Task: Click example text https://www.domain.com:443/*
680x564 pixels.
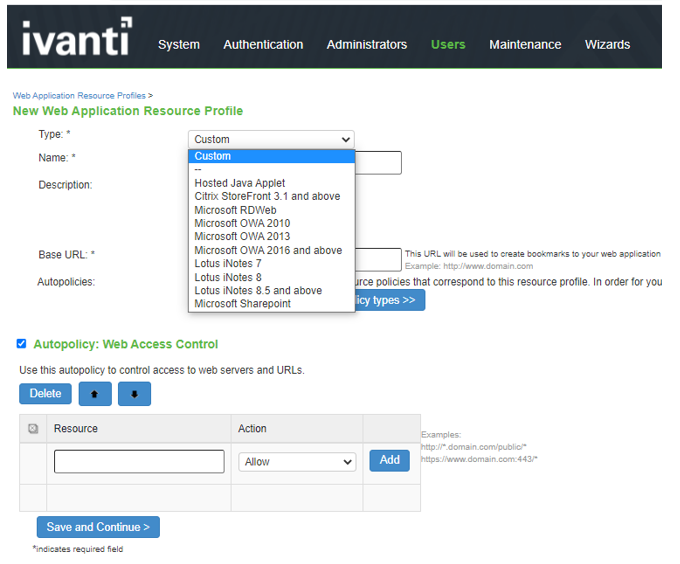Action: [x=479, y=459]
